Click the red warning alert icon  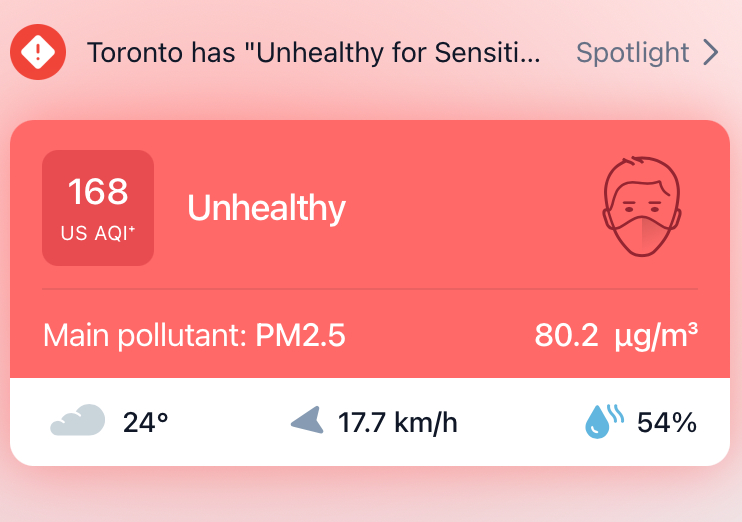[x=38, y=51]
